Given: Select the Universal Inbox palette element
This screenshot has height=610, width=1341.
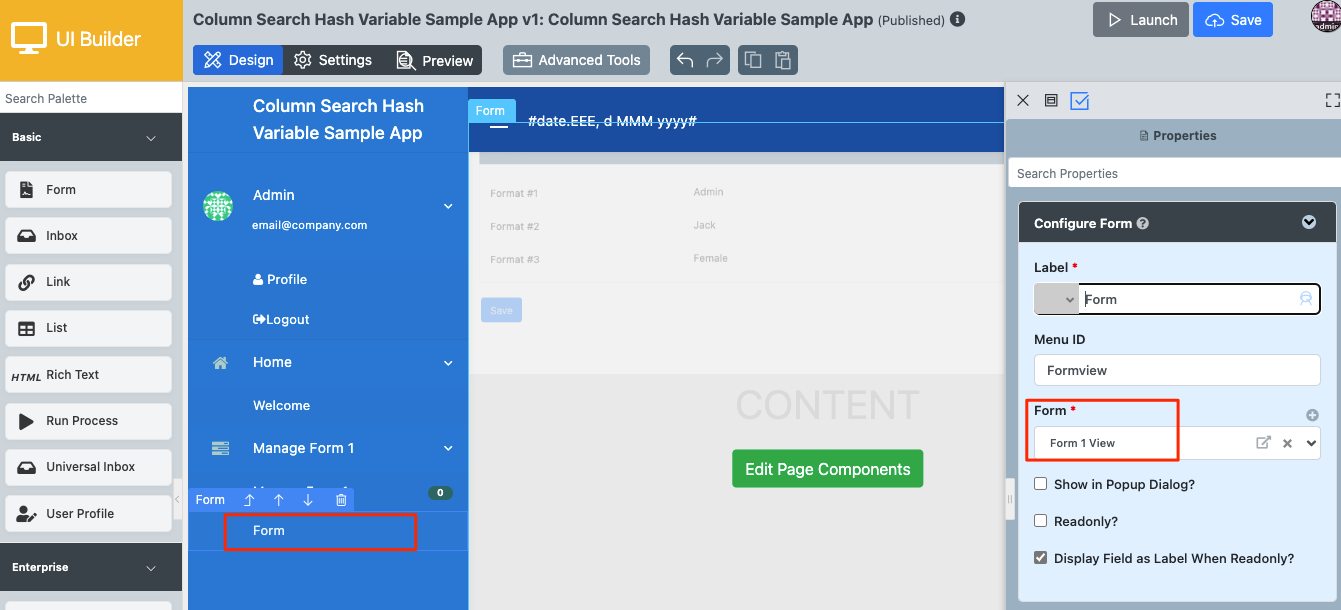Looking at the screenshot, I should coord(88,467).
